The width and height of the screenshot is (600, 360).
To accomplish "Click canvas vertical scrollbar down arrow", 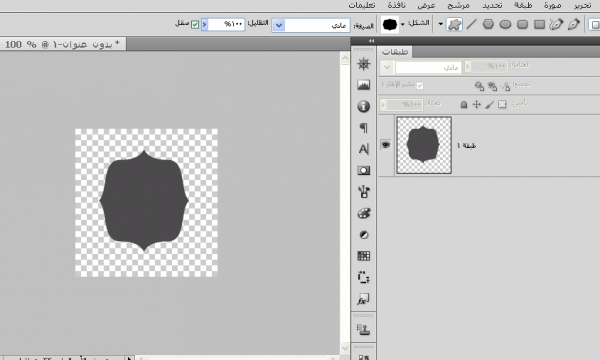I will point(345,348).
